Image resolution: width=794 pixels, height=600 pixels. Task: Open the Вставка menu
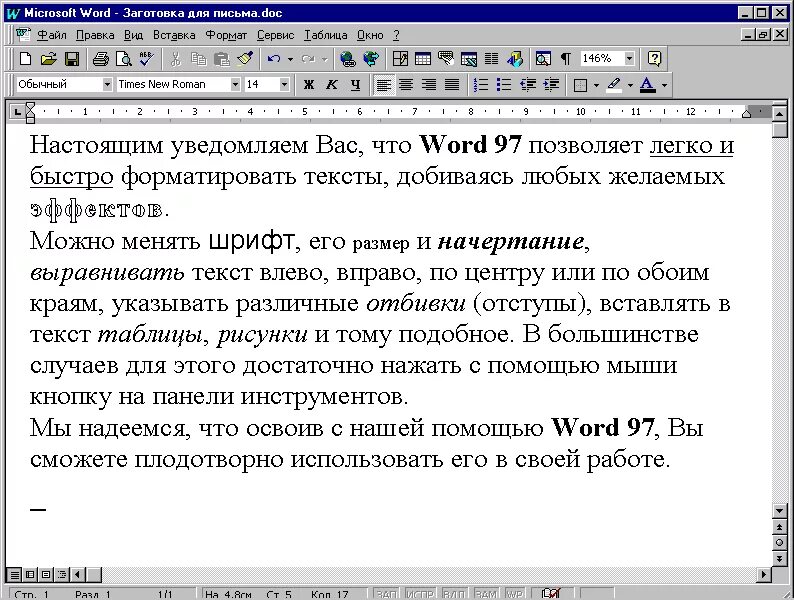coord(174,35)
